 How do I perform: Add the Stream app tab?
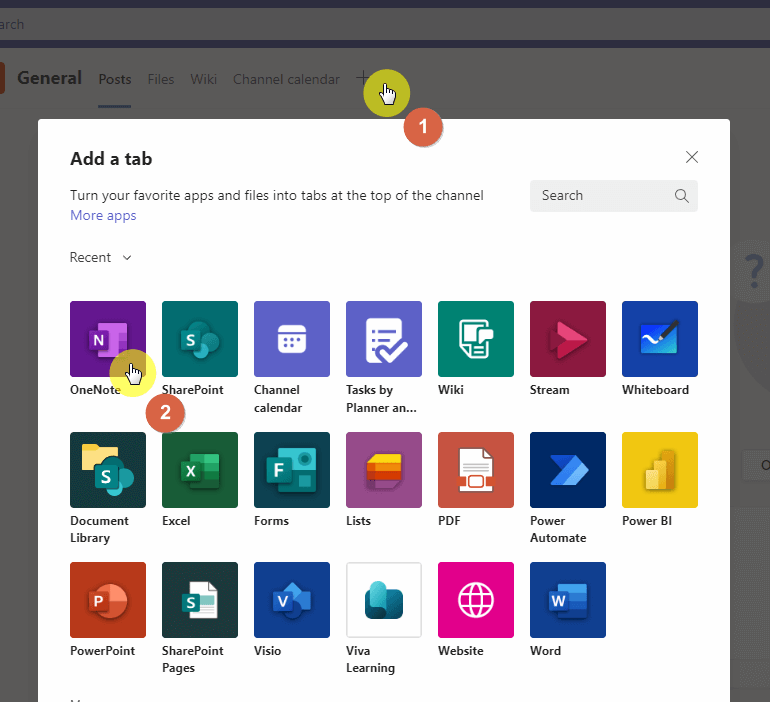pyautogui.click(x=568, y=339)
